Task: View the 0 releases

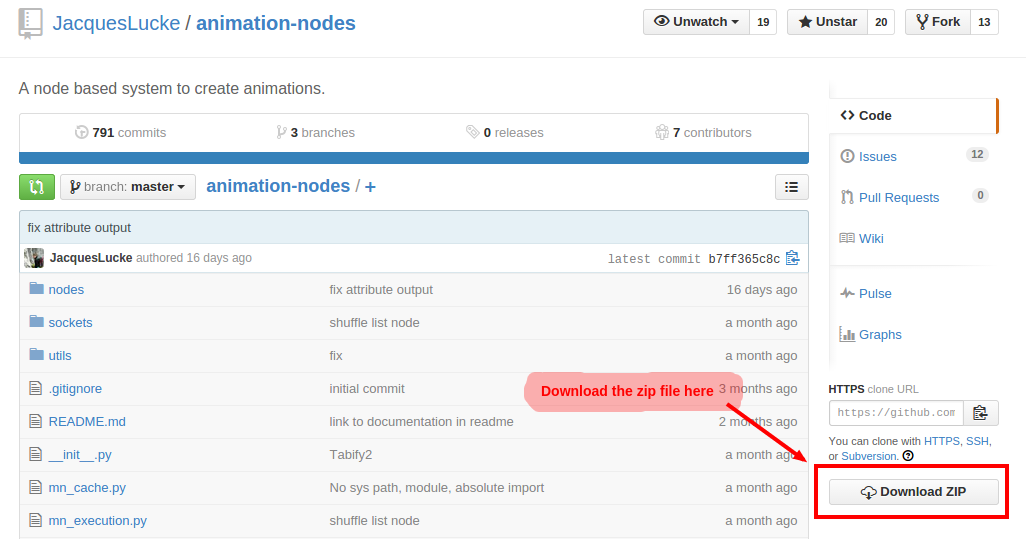Action: [x=504, y=133]
